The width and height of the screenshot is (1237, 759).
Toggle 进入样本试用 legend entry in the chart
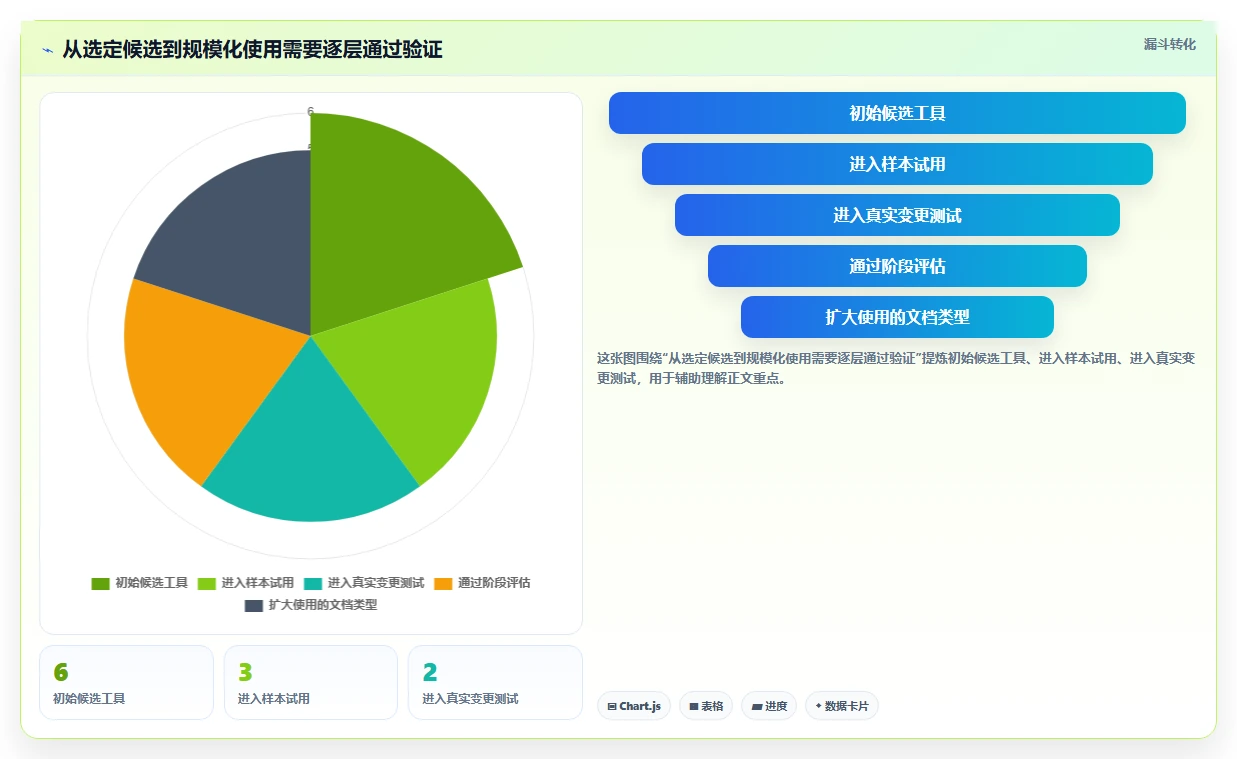(246, 583)
